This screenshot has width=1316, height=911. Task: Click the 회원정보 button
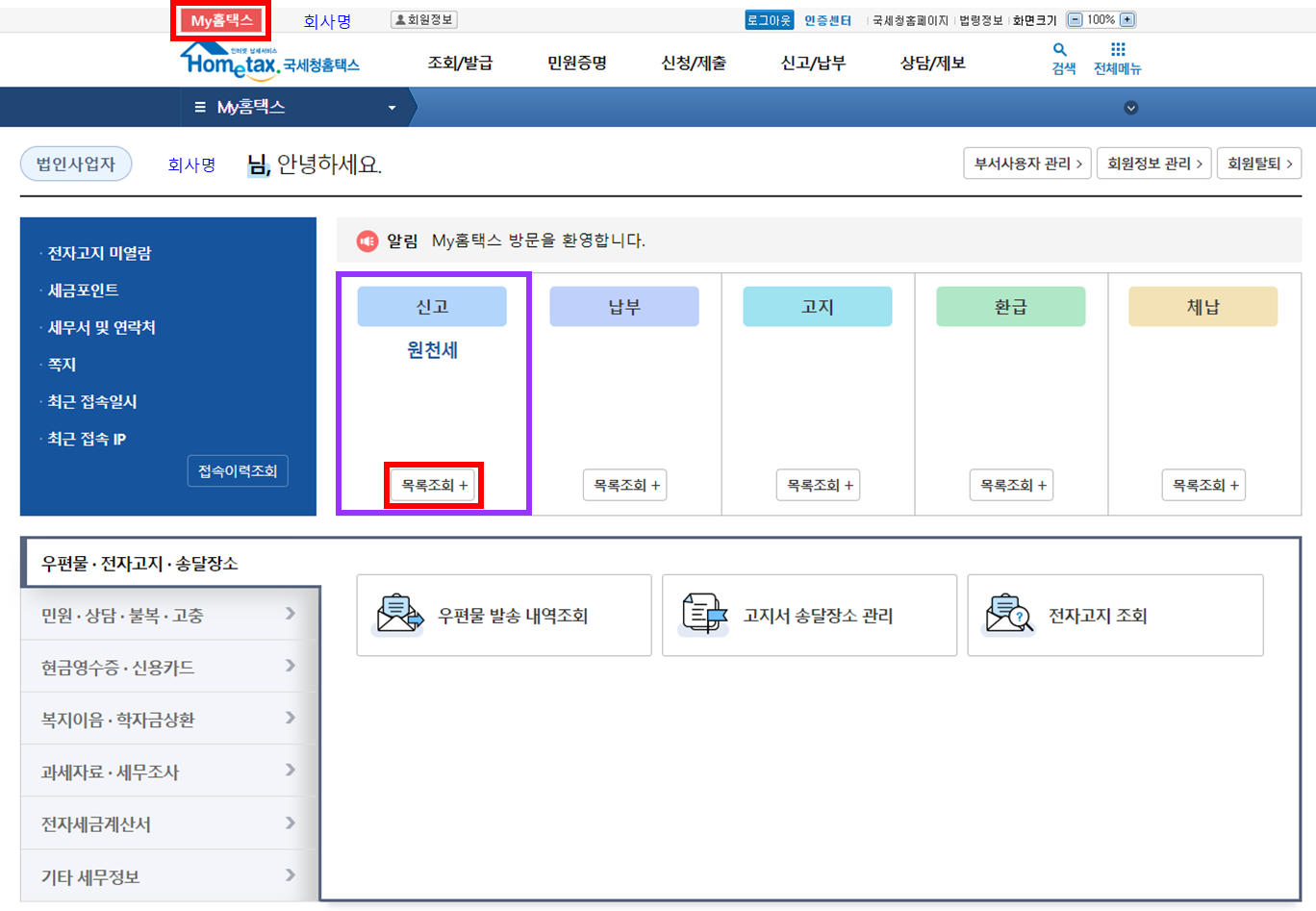(424, 19)
